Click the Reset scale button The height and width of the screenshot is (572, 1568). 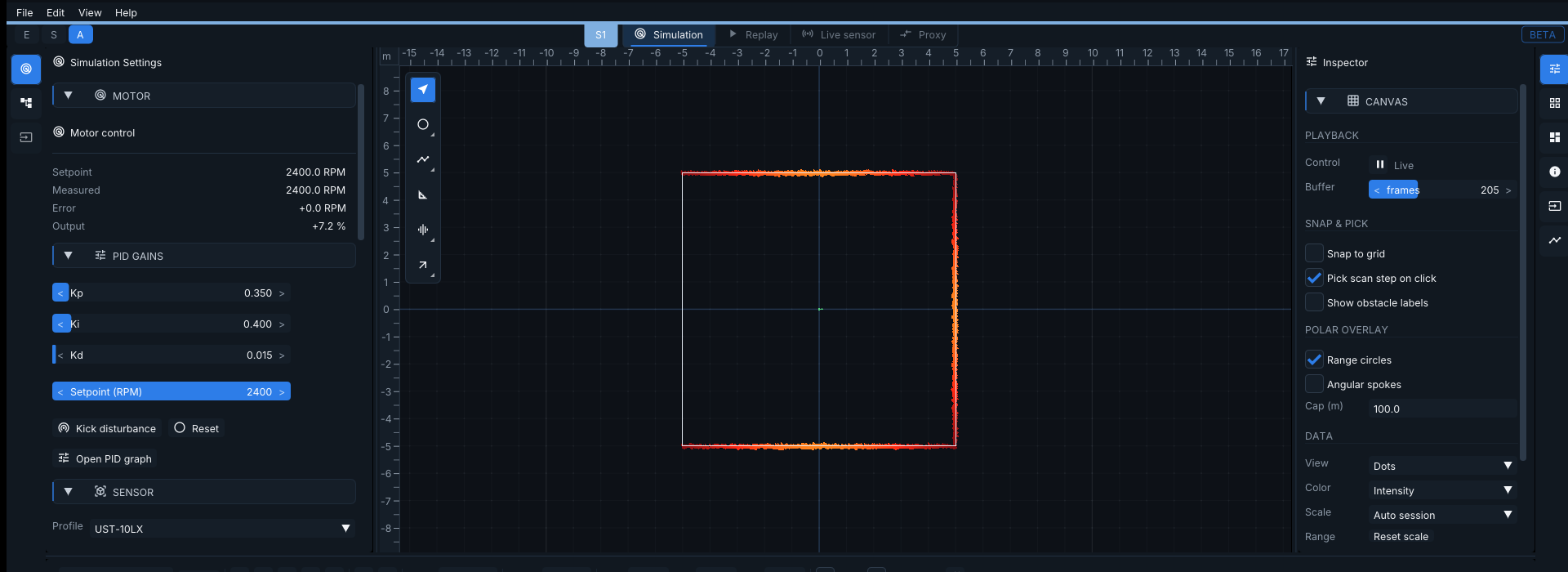tap(1401, 537)
